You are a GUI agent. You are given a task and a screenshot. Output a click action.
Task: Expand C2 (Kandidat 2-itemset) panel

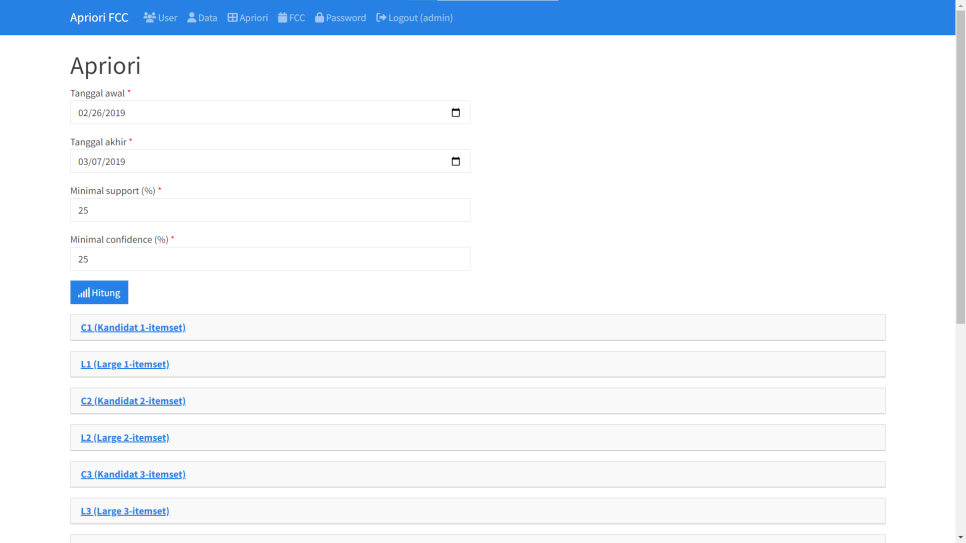tap(133, 401)
